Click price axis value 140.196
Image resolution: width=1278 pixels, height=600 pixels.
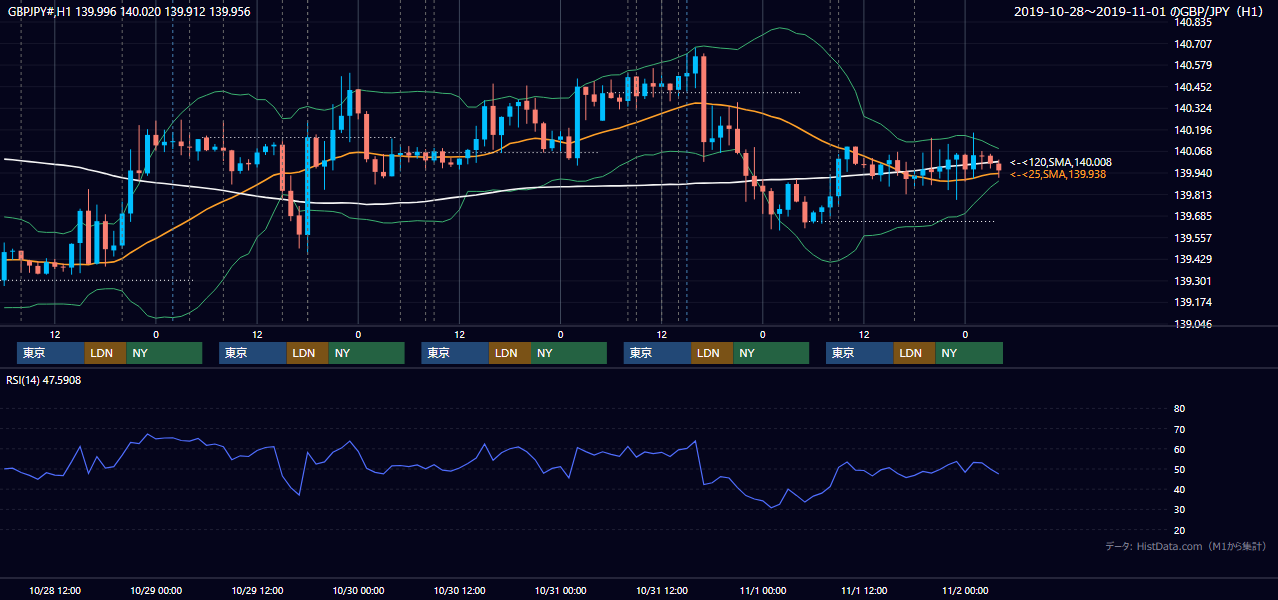1194,130
